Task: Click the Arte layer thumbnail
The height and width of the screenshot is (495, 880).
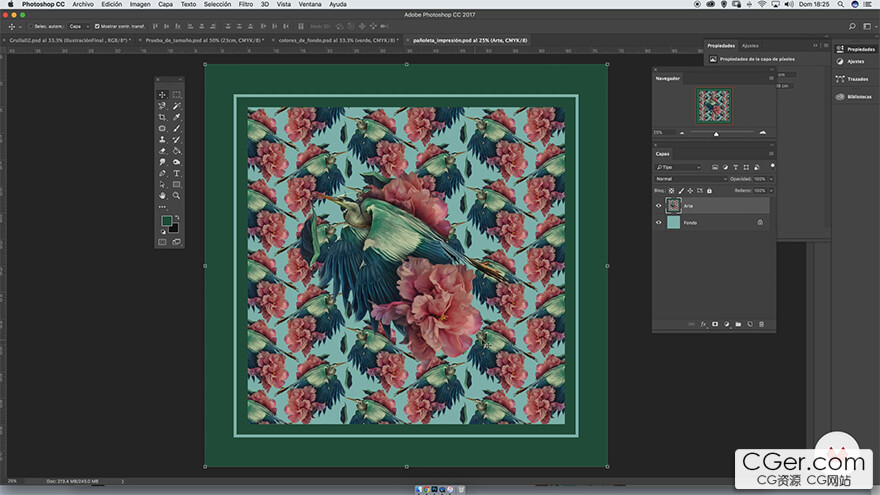Action: pos(673,205)
